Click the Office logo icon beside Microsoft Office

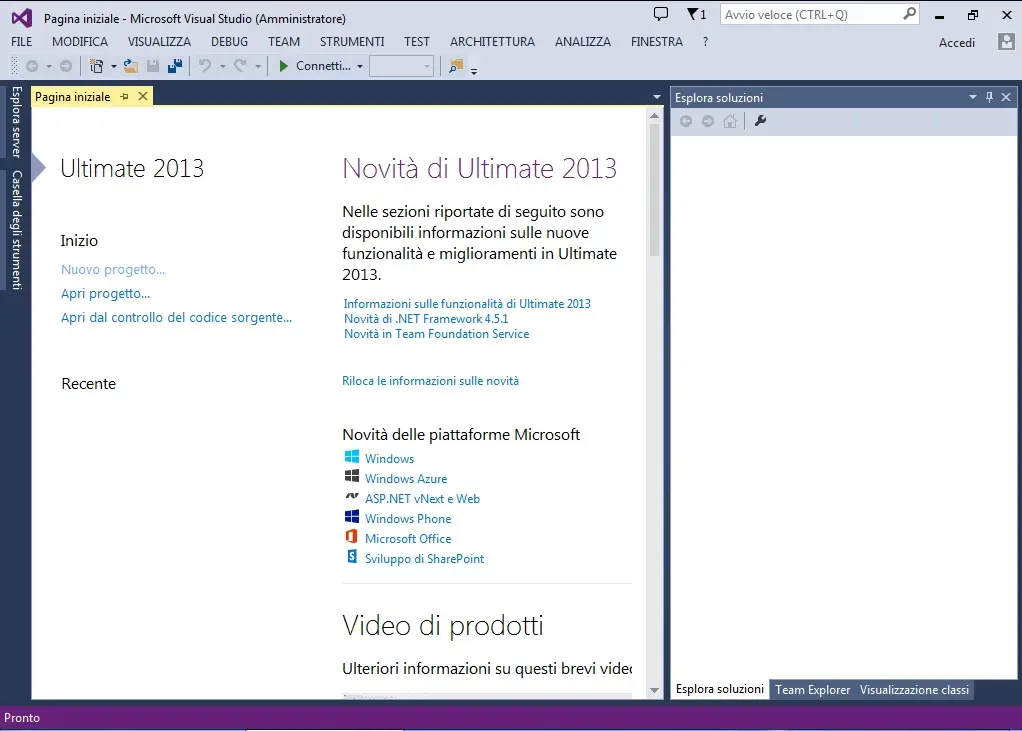pyautogui.click(x=352, y=537)
